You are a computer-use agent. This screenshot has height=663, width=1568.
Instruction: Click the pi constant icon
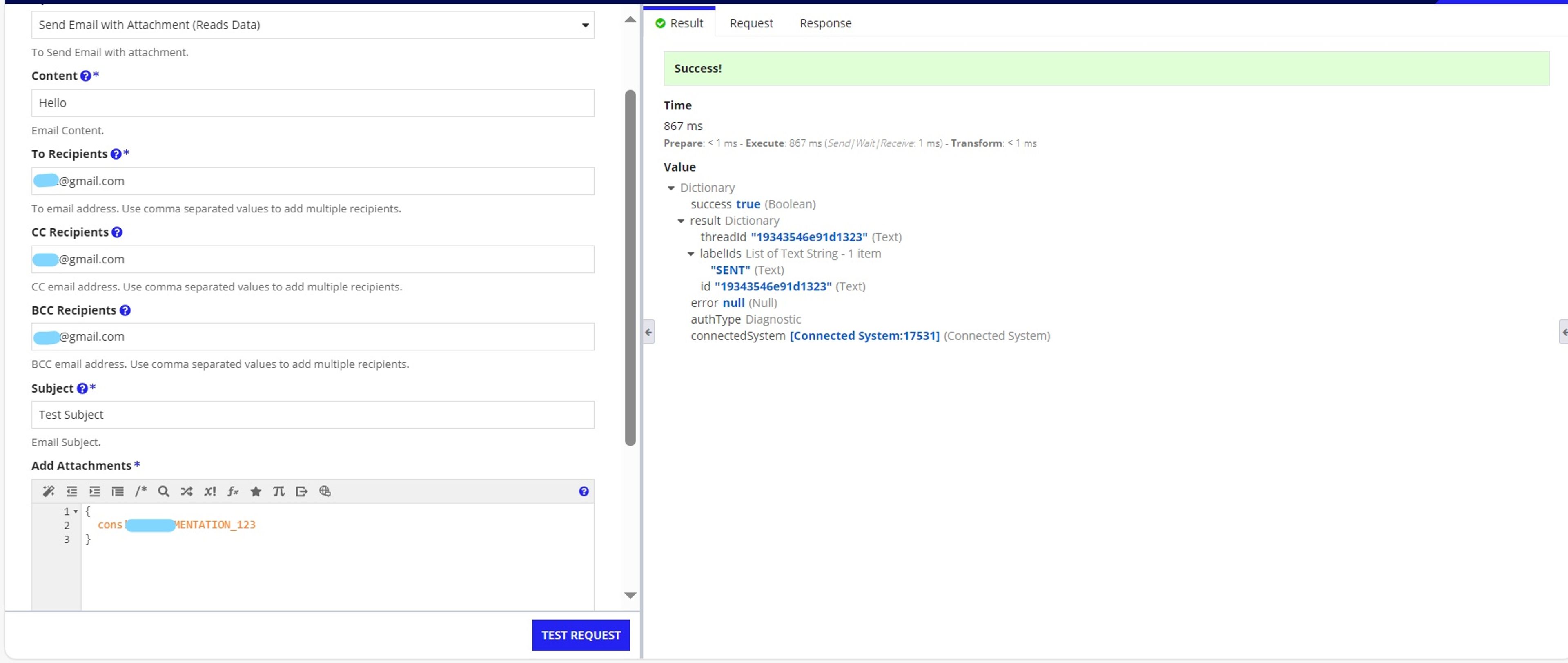[279, 491]
